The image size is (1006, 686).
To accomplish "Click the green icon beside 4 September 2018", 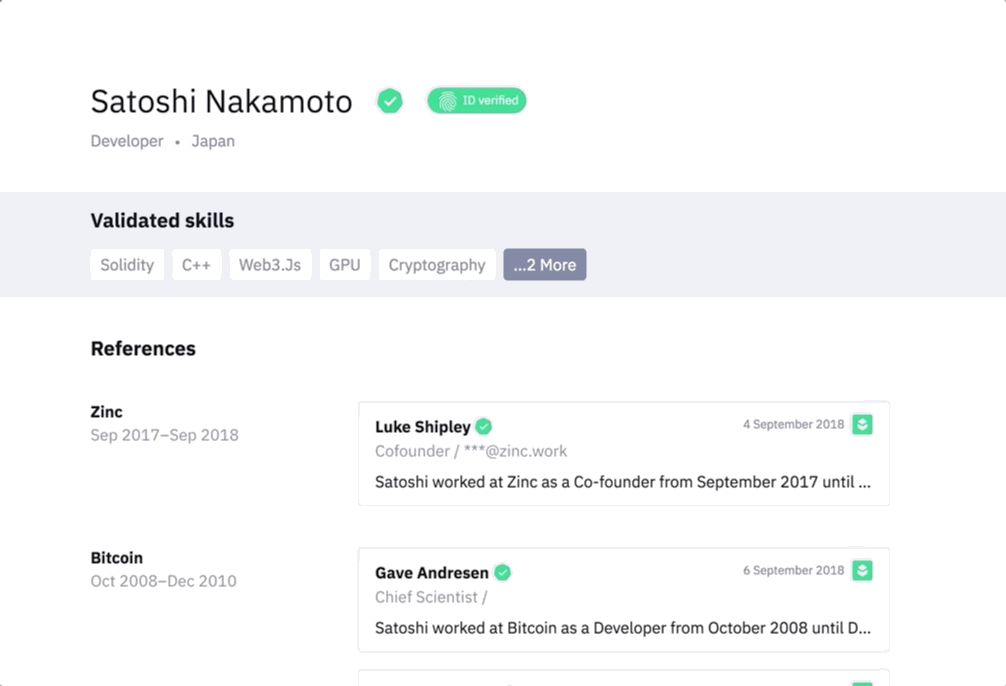I will tap(862, 424).
